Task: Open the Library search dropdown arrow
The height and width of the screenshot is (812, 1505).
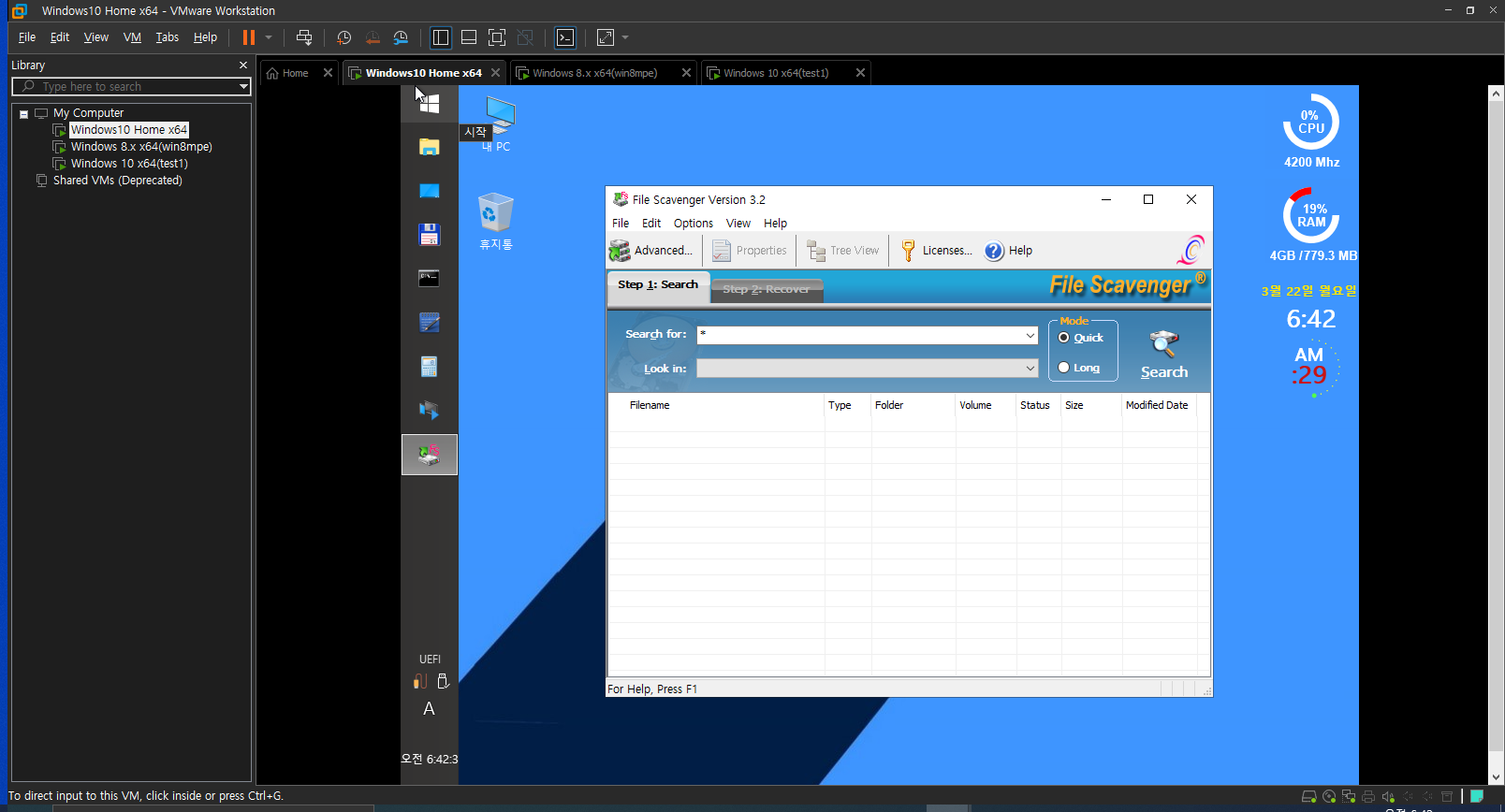Action: click(x=243, y=86)
